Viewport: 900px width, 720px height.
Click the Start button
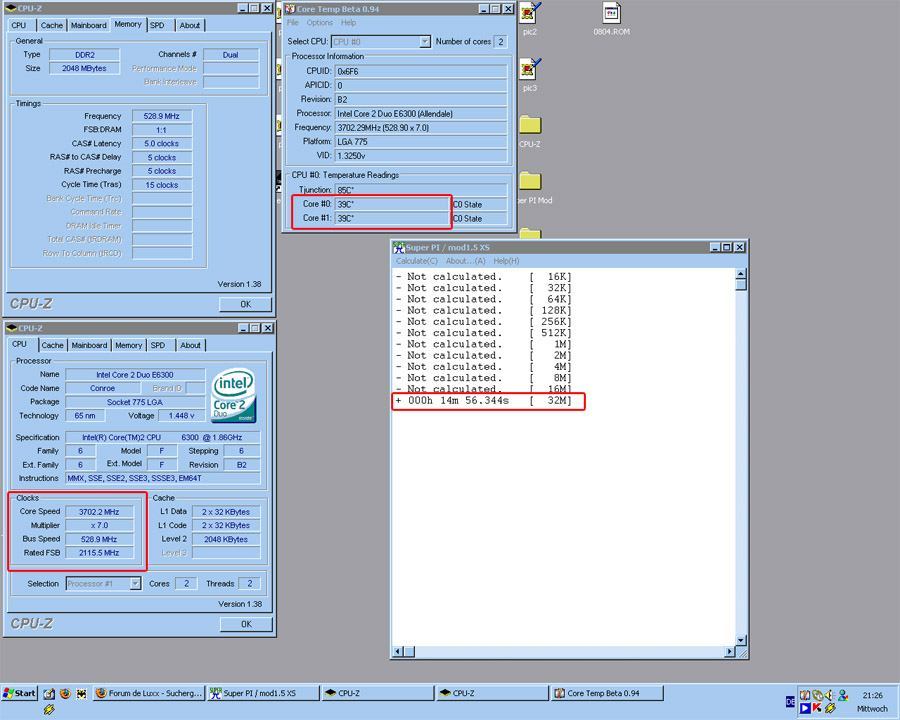click(x=20, y=693)
